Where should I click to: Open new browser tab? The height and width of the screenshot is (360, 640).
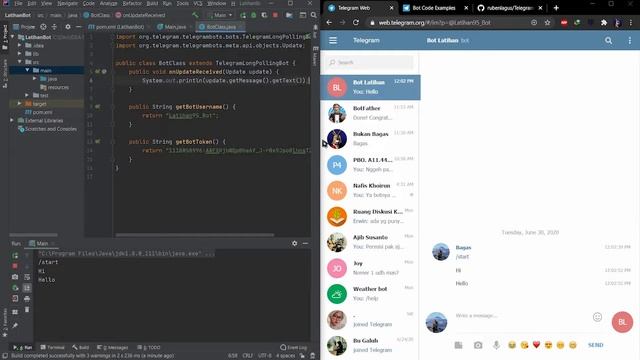(x=556, y=8)
